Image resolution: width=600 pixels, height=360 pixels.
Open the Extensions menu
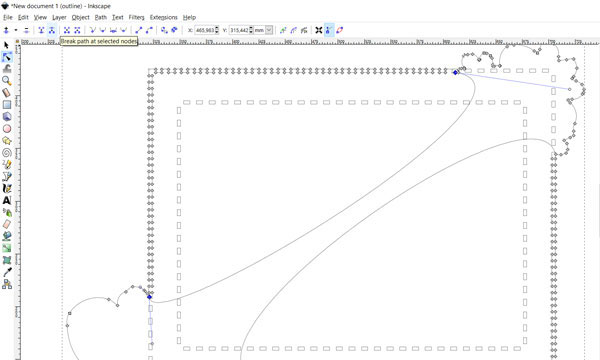163,17
